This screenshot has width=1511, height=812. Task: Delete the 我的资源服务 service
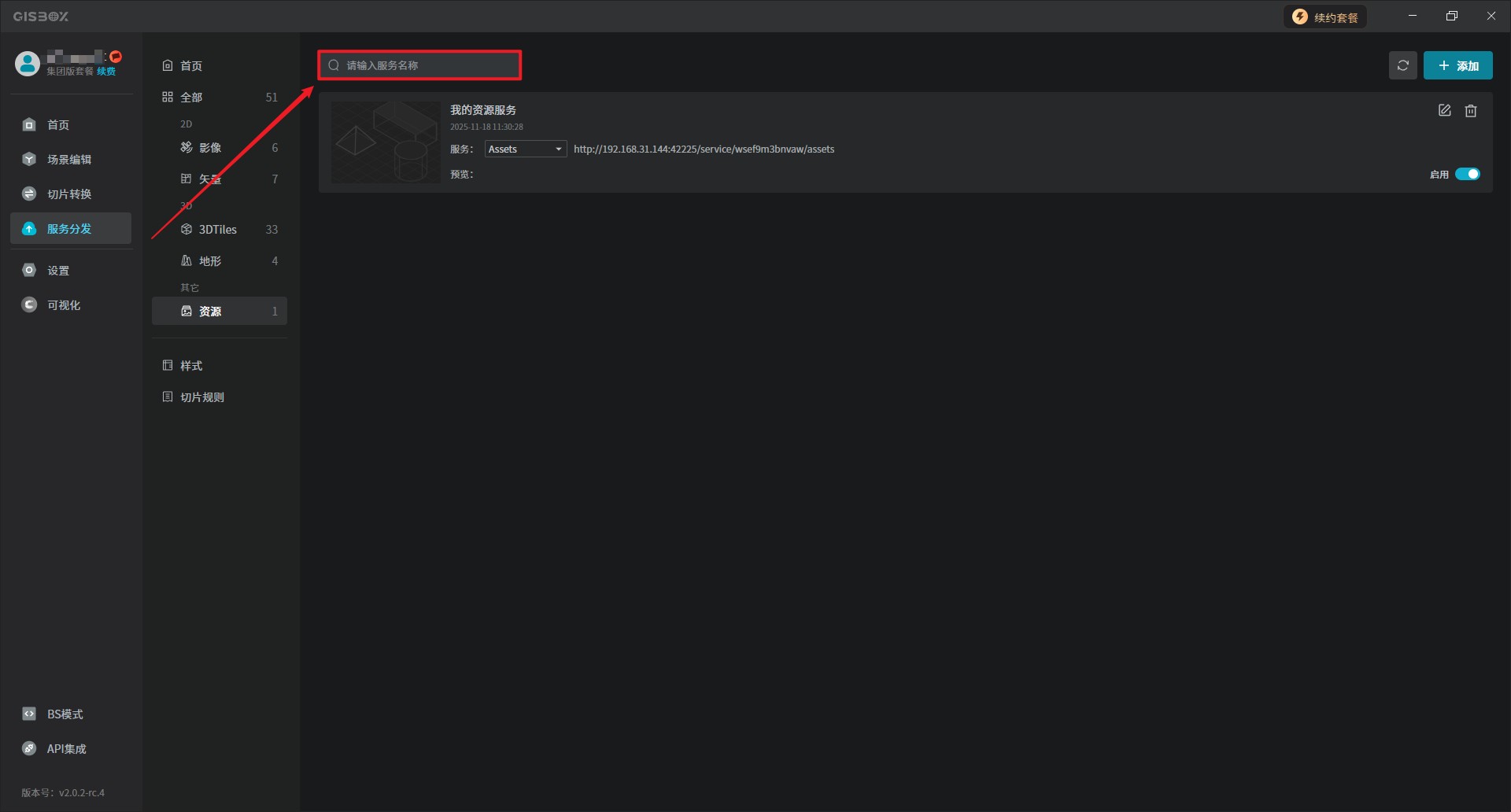click(1470, 111)
